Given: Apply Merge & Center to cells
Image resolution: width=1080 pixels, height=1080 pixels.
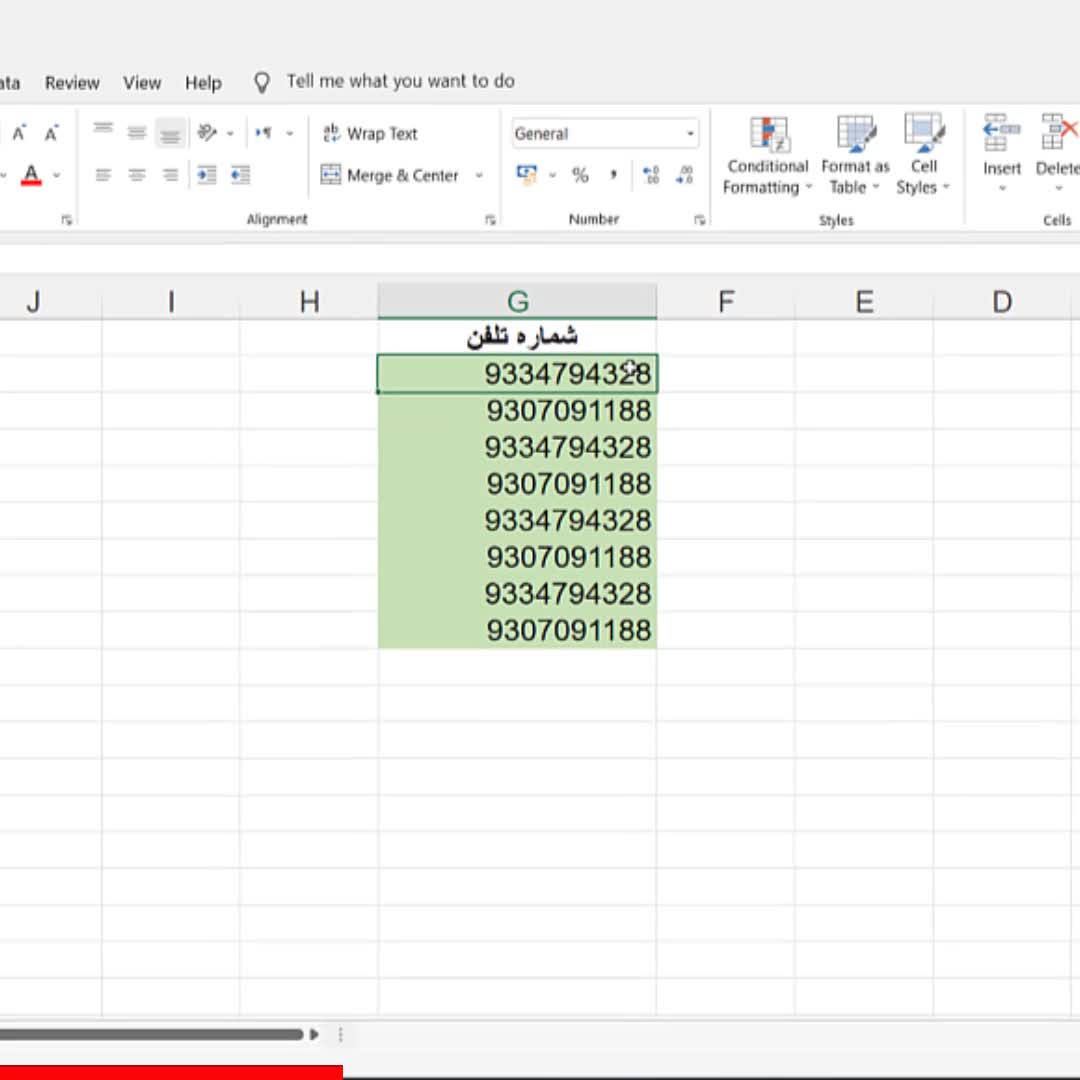Looking at the screenshot, I should [x=390, y=176].
